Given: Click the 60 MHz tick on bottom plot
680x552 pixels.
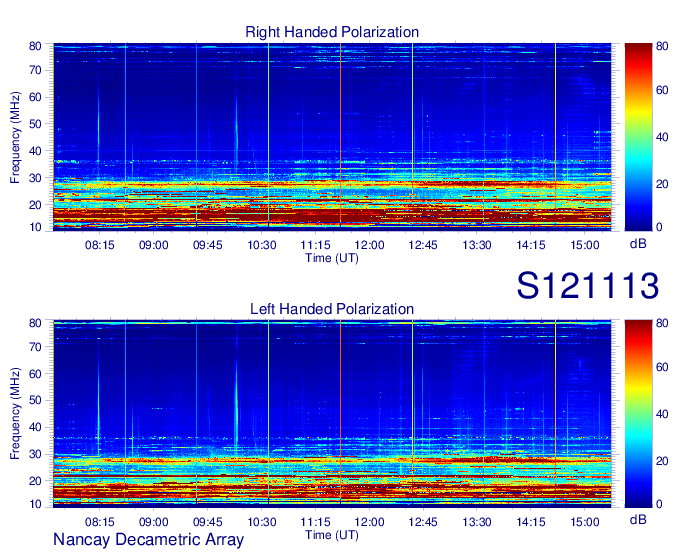Looking at the screenshot, I should click(x=35, y=374).
